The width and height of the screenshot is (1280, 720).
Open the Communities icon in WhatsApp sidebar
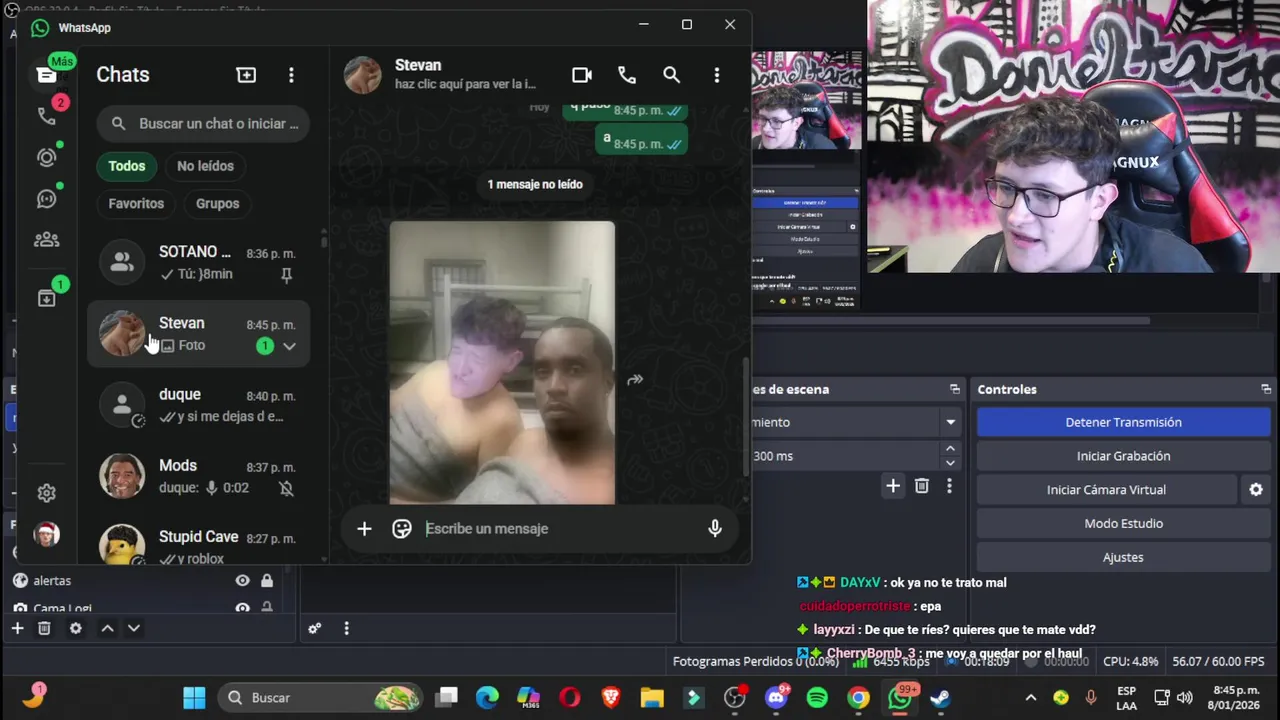point(47,240)
